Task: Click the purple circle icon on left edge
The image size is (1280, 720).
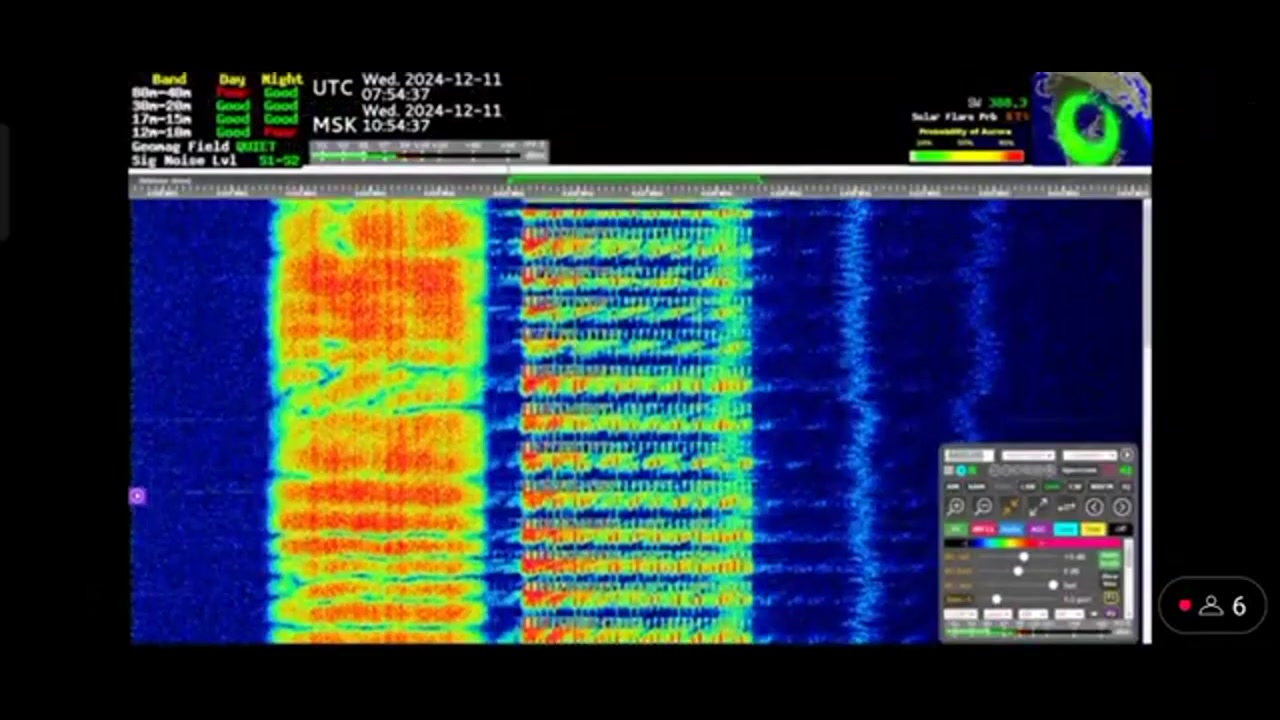Action: click(138, 496)
